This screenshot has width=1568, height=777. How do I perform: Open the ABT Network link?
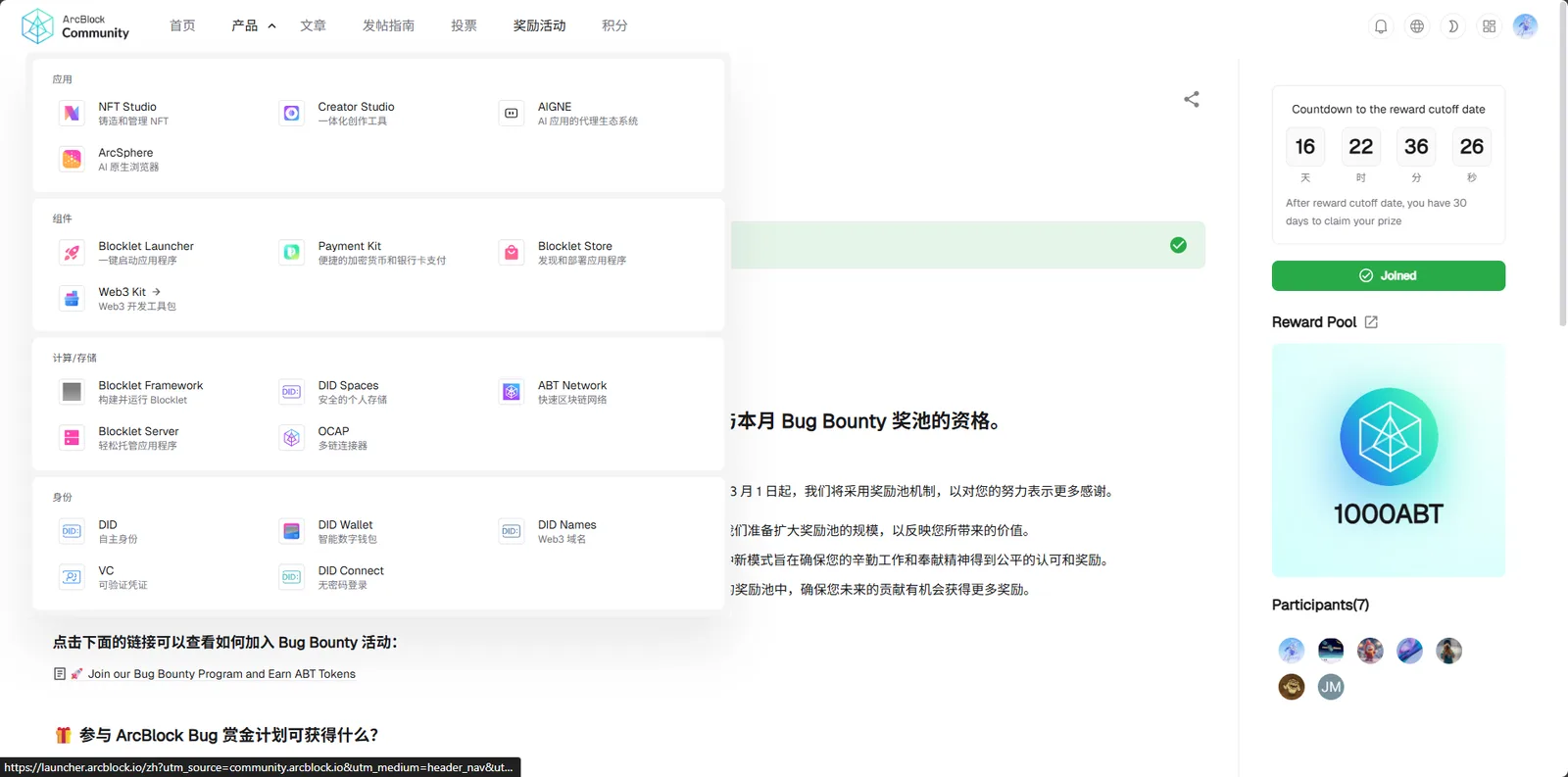572,385
